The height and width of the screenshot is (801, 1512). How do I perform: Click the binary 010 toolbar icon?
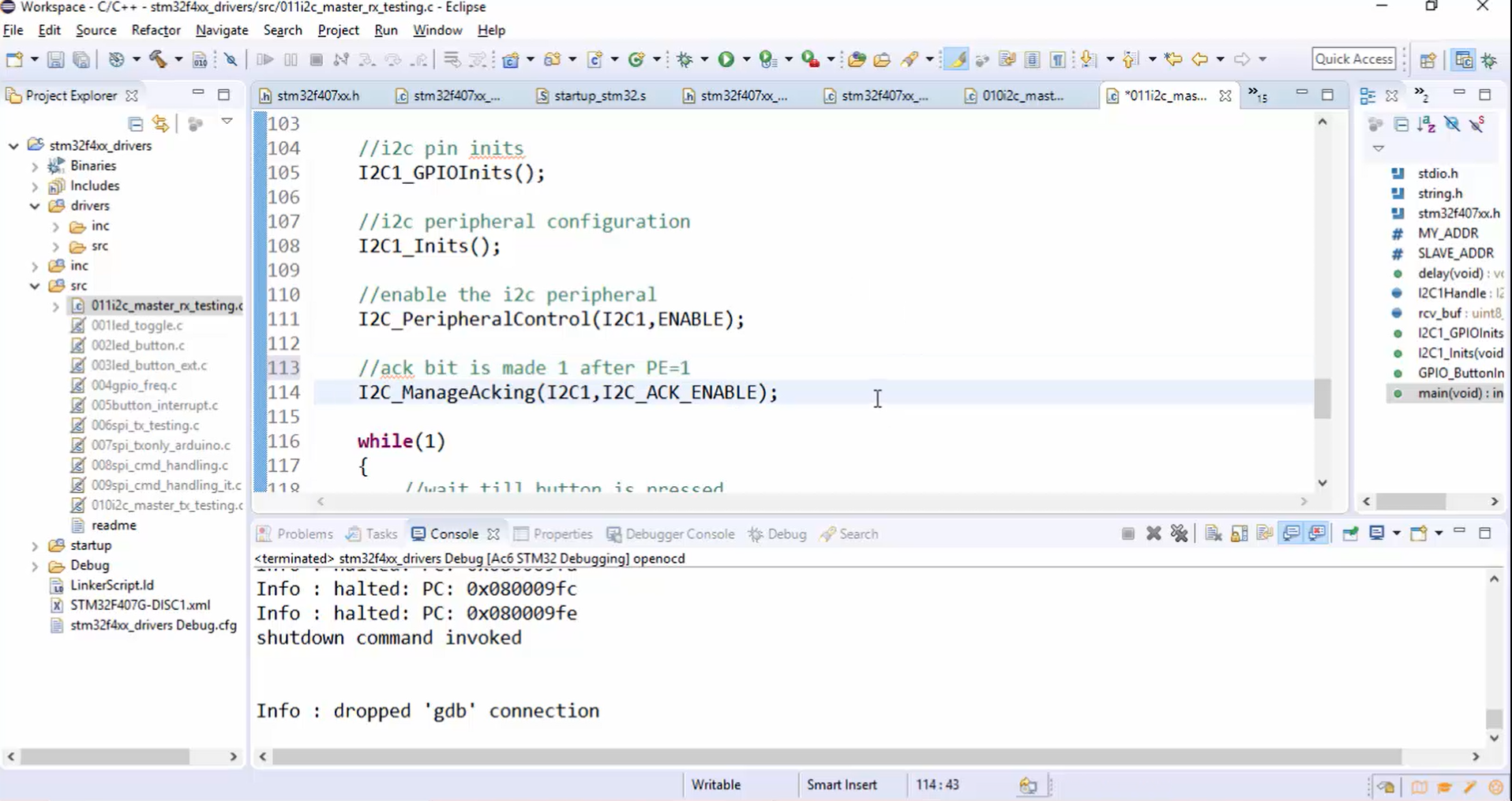200,59
